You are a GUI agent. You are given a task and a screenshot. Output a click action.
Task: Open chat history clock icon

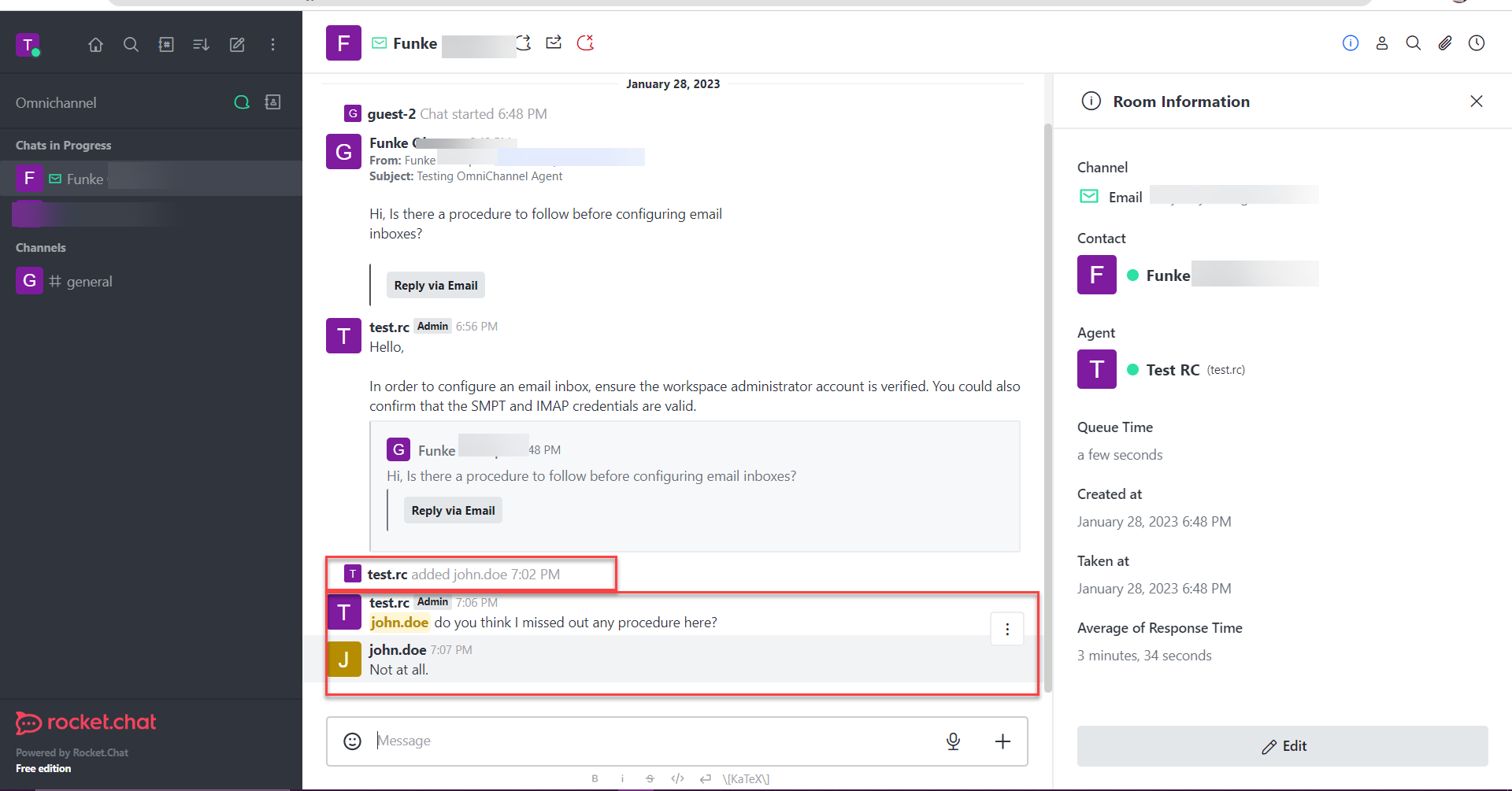[1476, 43]
